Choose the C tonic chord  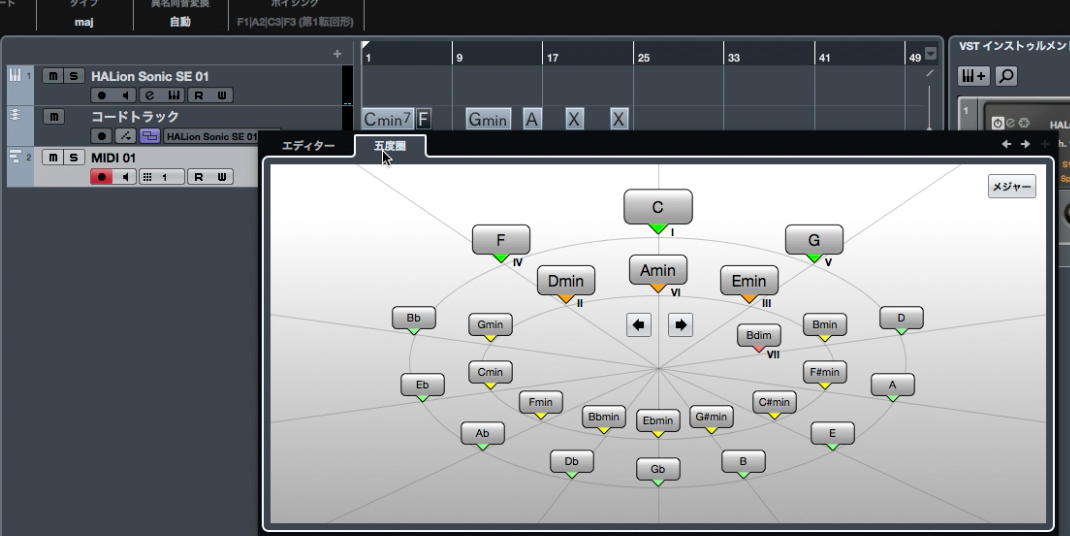point(658,208)
